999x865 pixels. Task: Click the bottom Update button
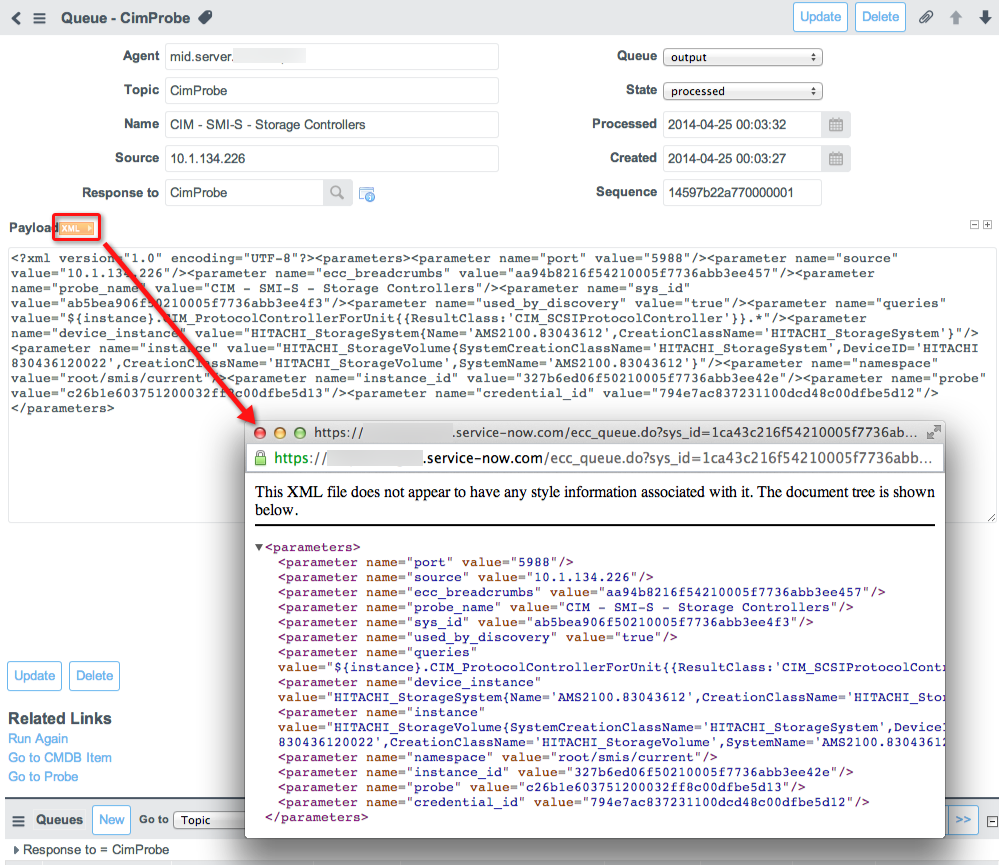point(34,676)
